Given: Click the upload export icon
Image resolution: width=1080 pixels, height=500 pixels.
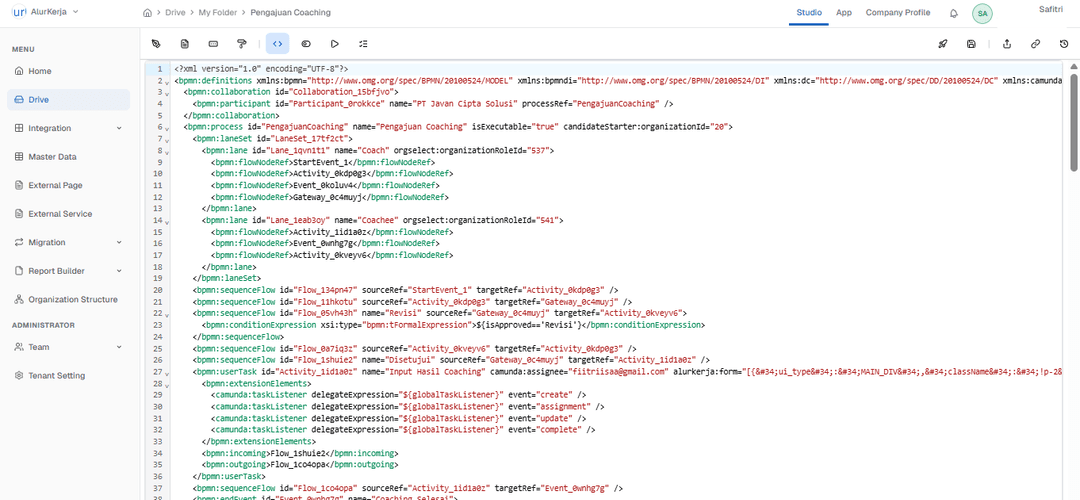Looking at the screenshot, I should (1007, 43).
